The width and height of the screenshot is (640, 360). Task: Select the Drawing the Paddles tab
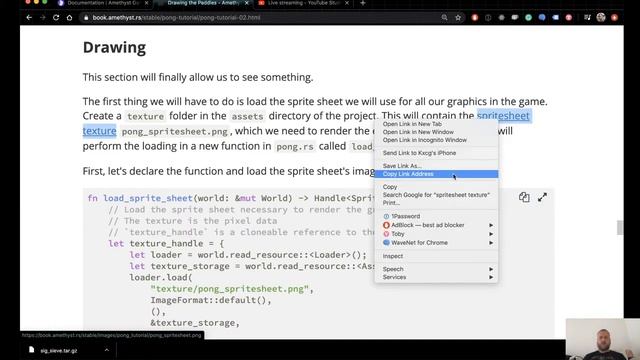tap(203, 3)
